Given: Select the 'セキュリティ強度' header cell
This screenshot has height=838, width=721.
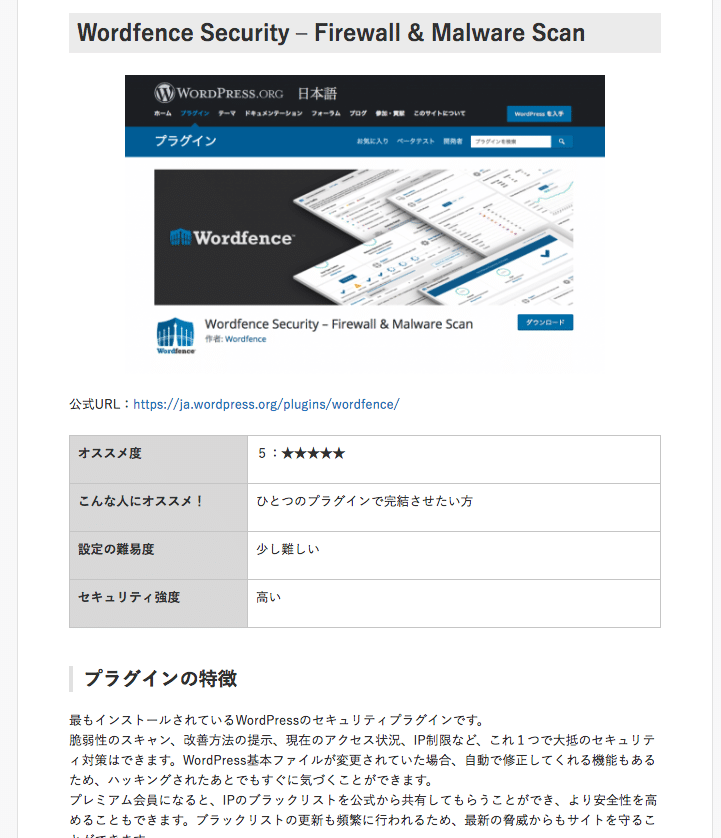Looking at the screenshot, I should [158, 603].
